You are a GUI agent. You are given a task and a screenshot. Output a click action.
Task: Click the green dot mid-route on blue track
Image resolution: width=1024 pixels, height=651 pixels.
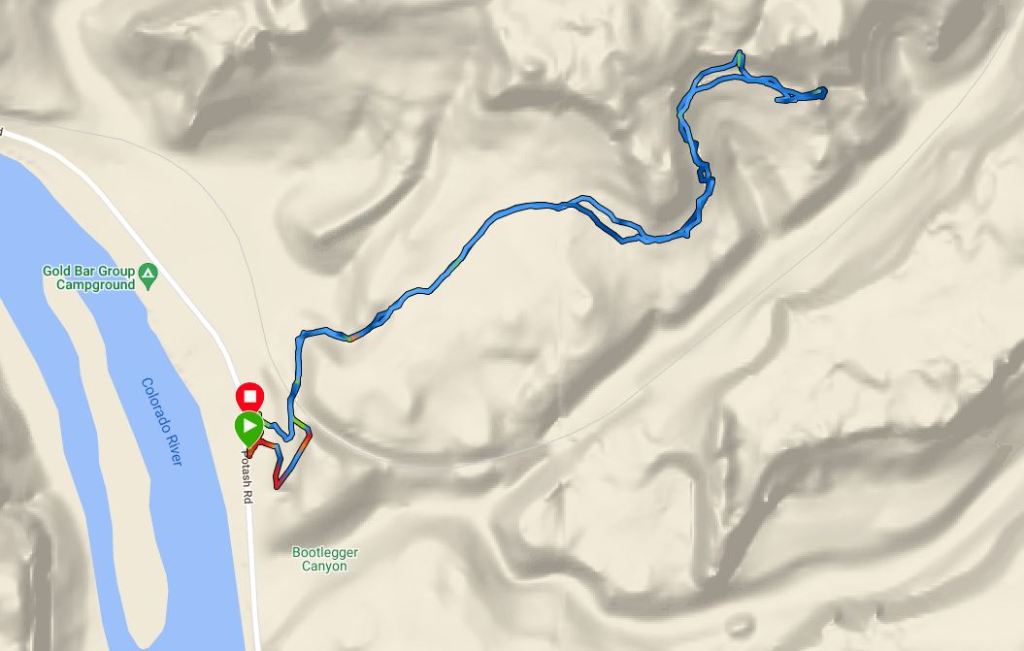[456, 264]
